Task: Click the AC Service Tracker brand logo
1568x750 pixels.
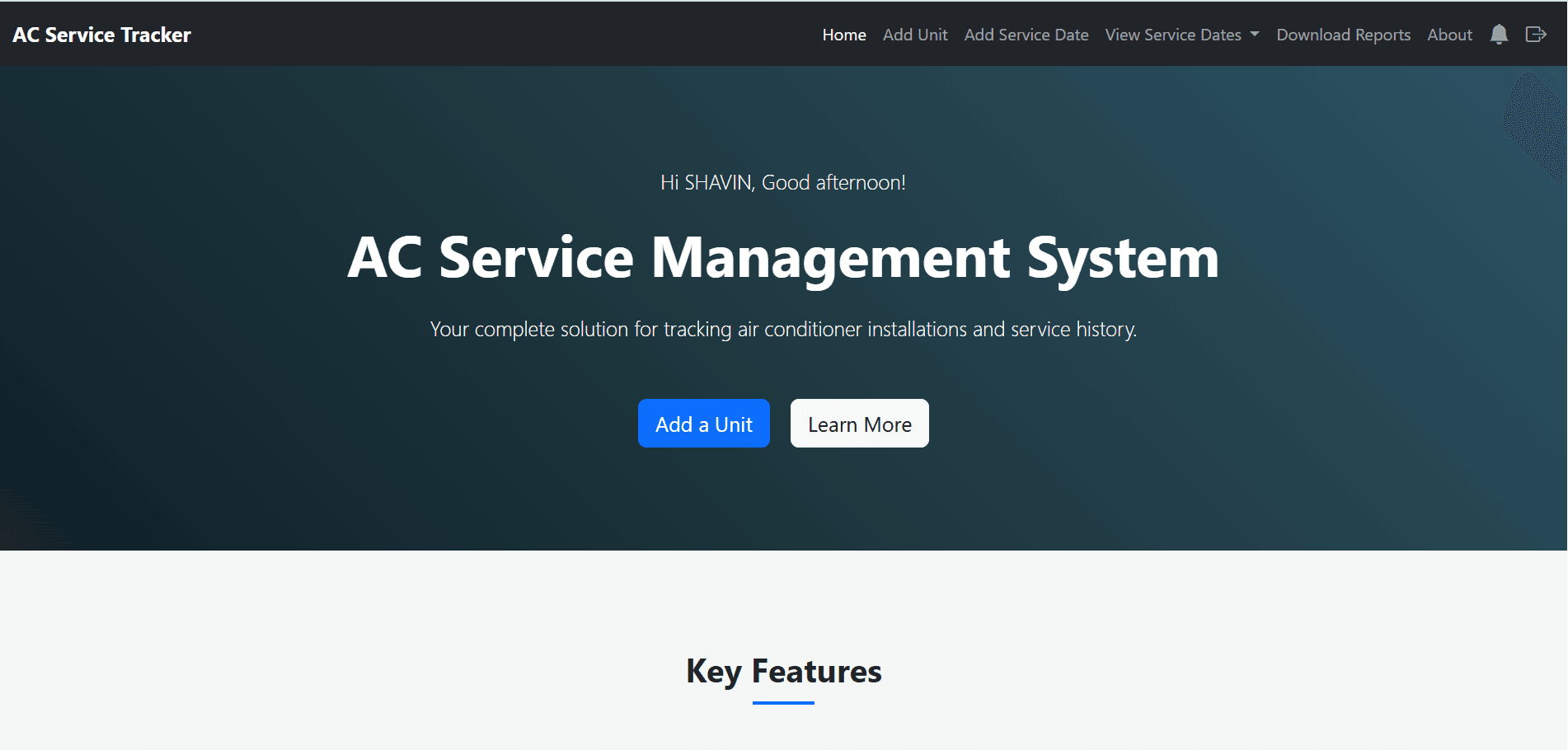Action: tap(101, 35)
